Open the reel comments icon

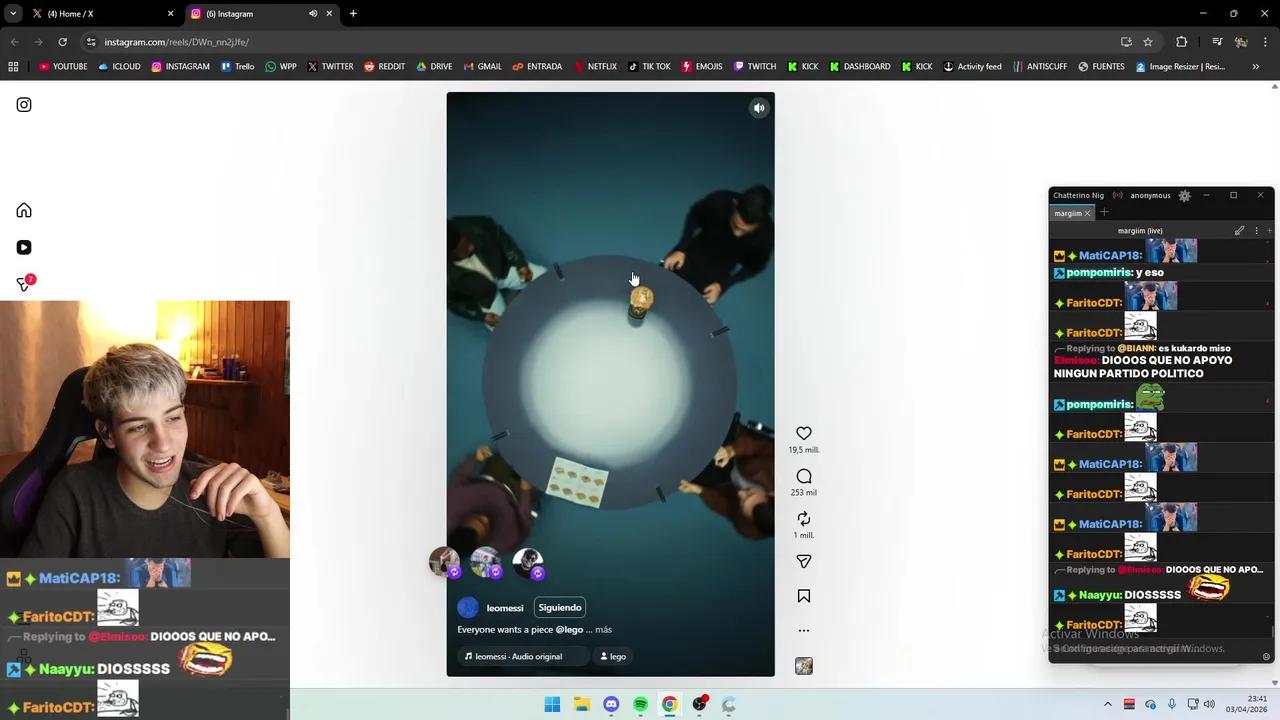[x=803, y=476]
